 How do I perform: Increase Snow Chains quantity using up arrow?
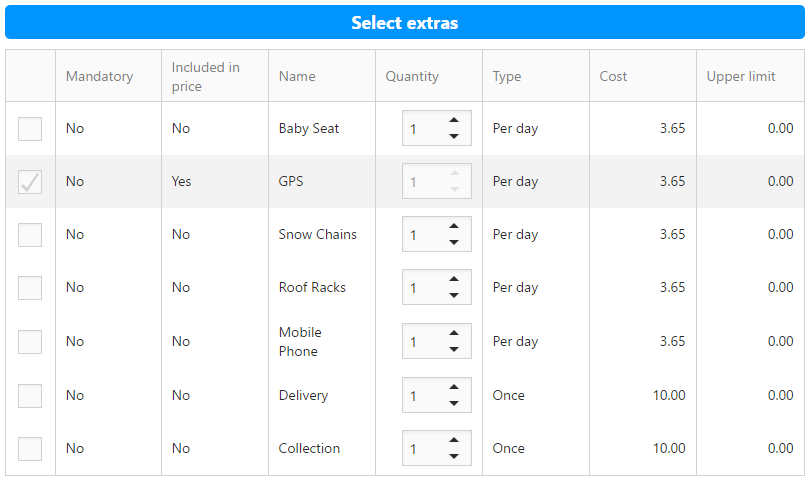coord(454,226)
